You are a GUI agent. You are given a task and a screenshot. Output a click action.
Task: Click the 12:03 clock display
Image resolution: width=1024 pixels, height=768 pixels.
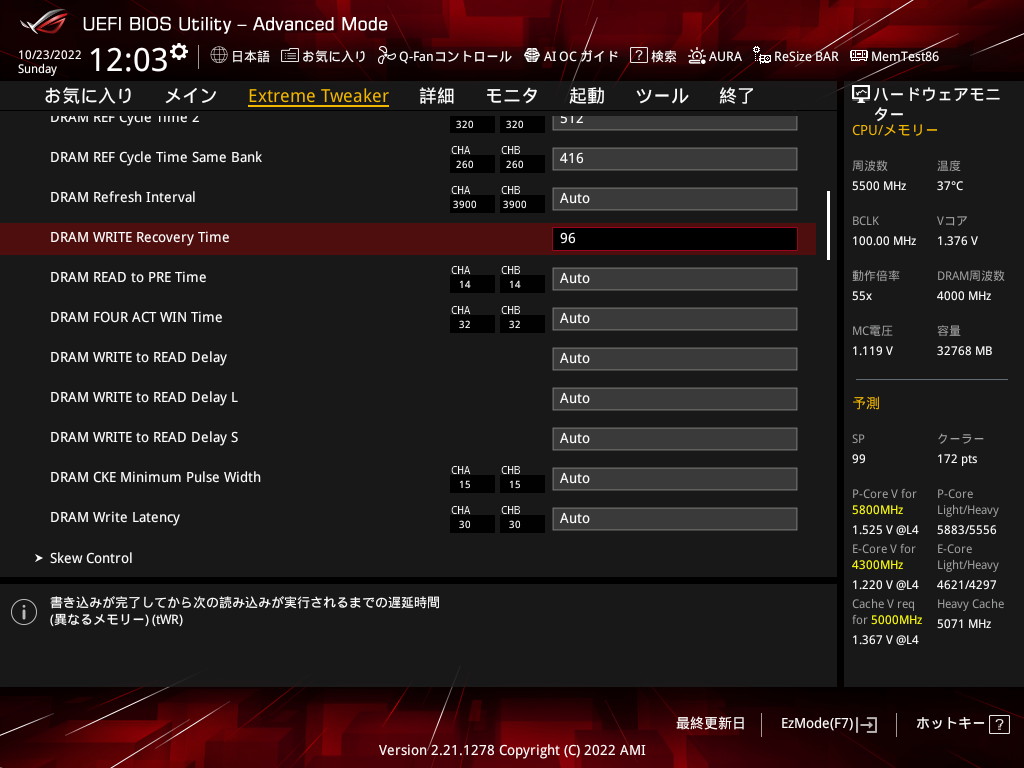click(129, 59)
